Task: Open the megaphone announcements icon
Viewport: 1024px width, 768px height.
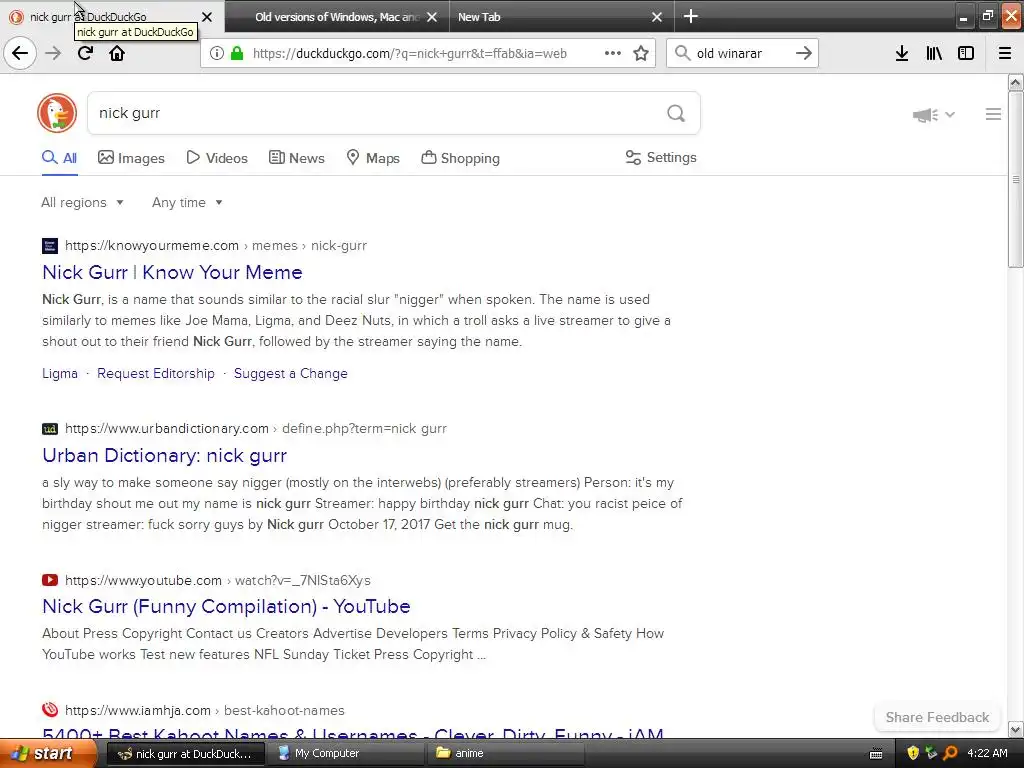Action: (x=925, y=115)
